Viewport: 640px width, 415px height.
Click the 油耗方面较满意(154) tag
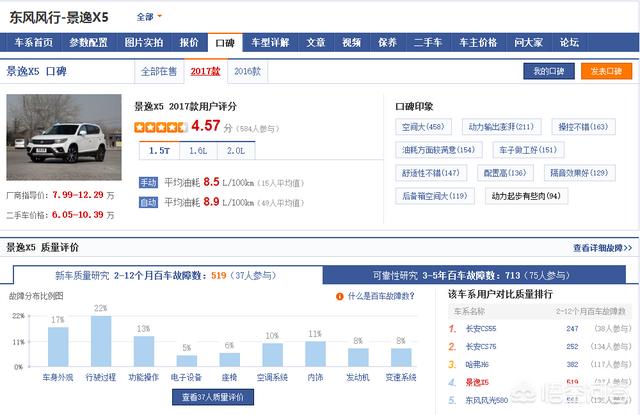439,150
